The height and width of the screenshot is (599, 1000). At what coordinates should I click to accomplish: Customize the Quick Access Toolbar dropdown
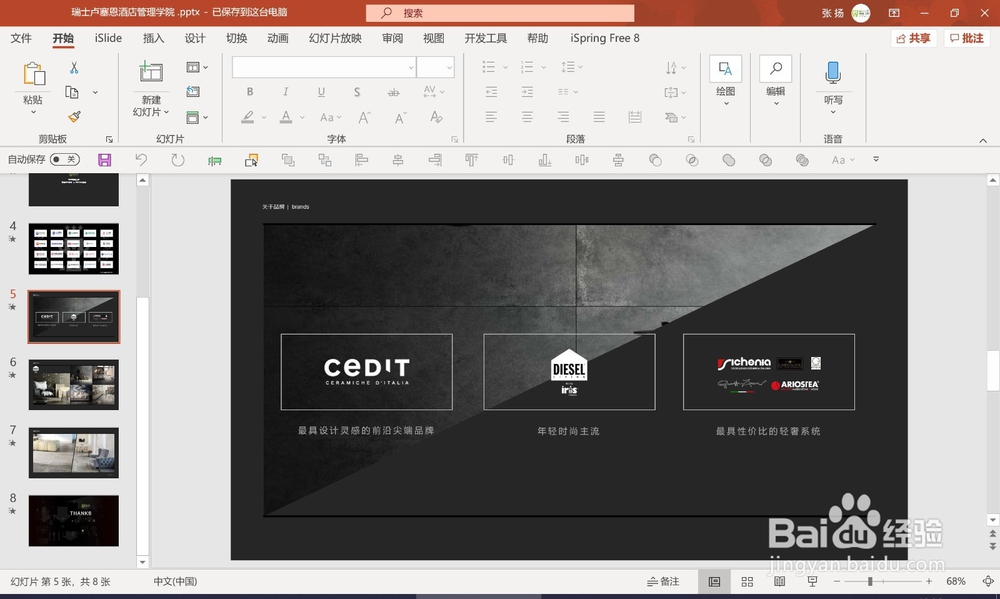(x=876, y=159)
